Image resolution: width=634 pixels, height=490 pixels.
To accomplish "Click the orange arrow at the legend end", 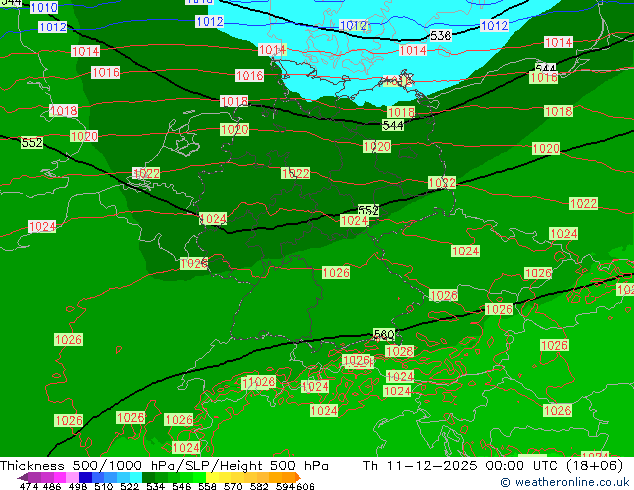I will (x=298, y=477).
